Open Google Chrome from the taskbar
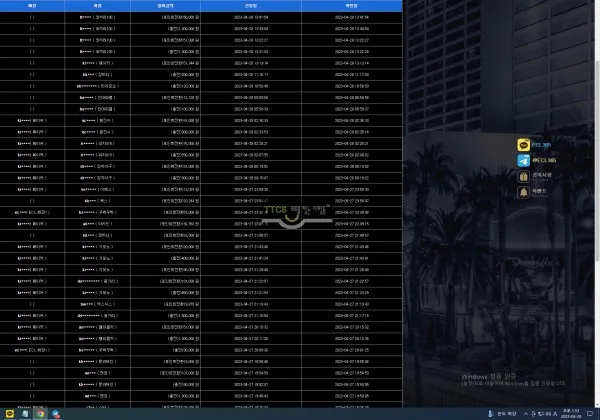Viewport: 600px width, 420px height. pyautogui.click(x=40, y=414)
